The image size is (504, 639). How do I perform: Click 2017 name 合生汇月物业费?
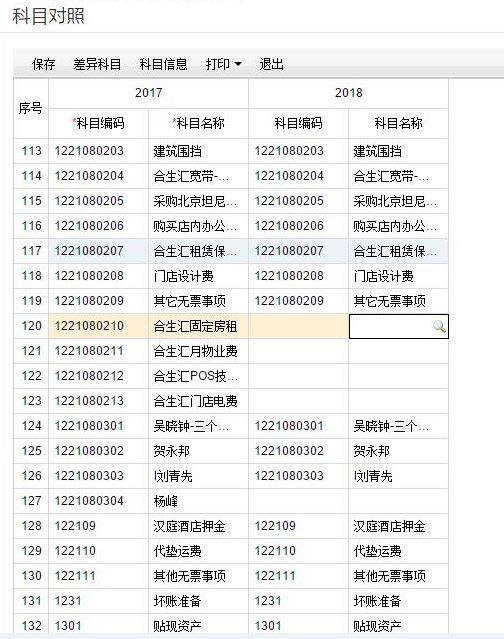[195, 351]
